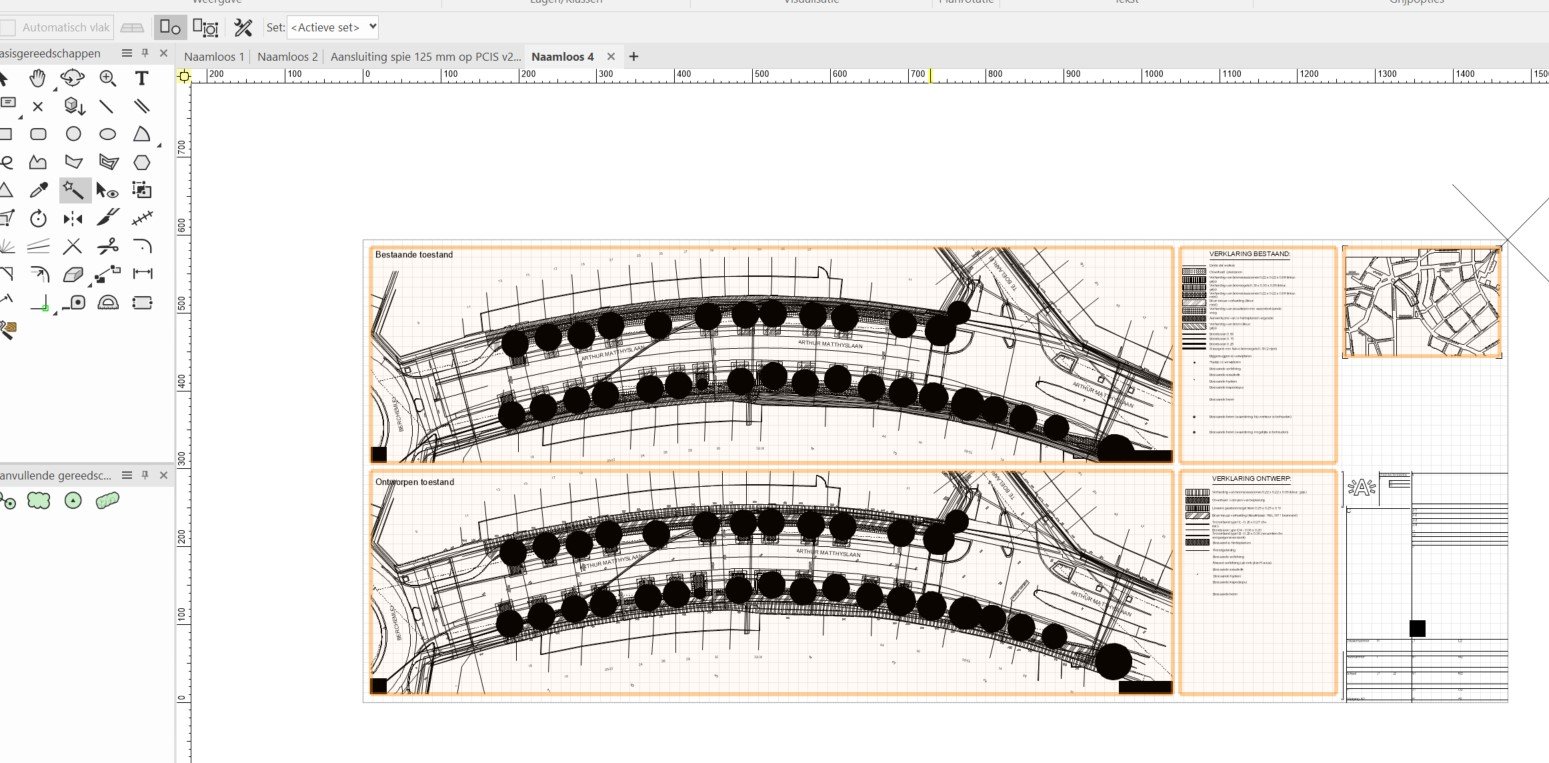
Task: Select the Trim scissors tool
Action: (x=108, y=245)
